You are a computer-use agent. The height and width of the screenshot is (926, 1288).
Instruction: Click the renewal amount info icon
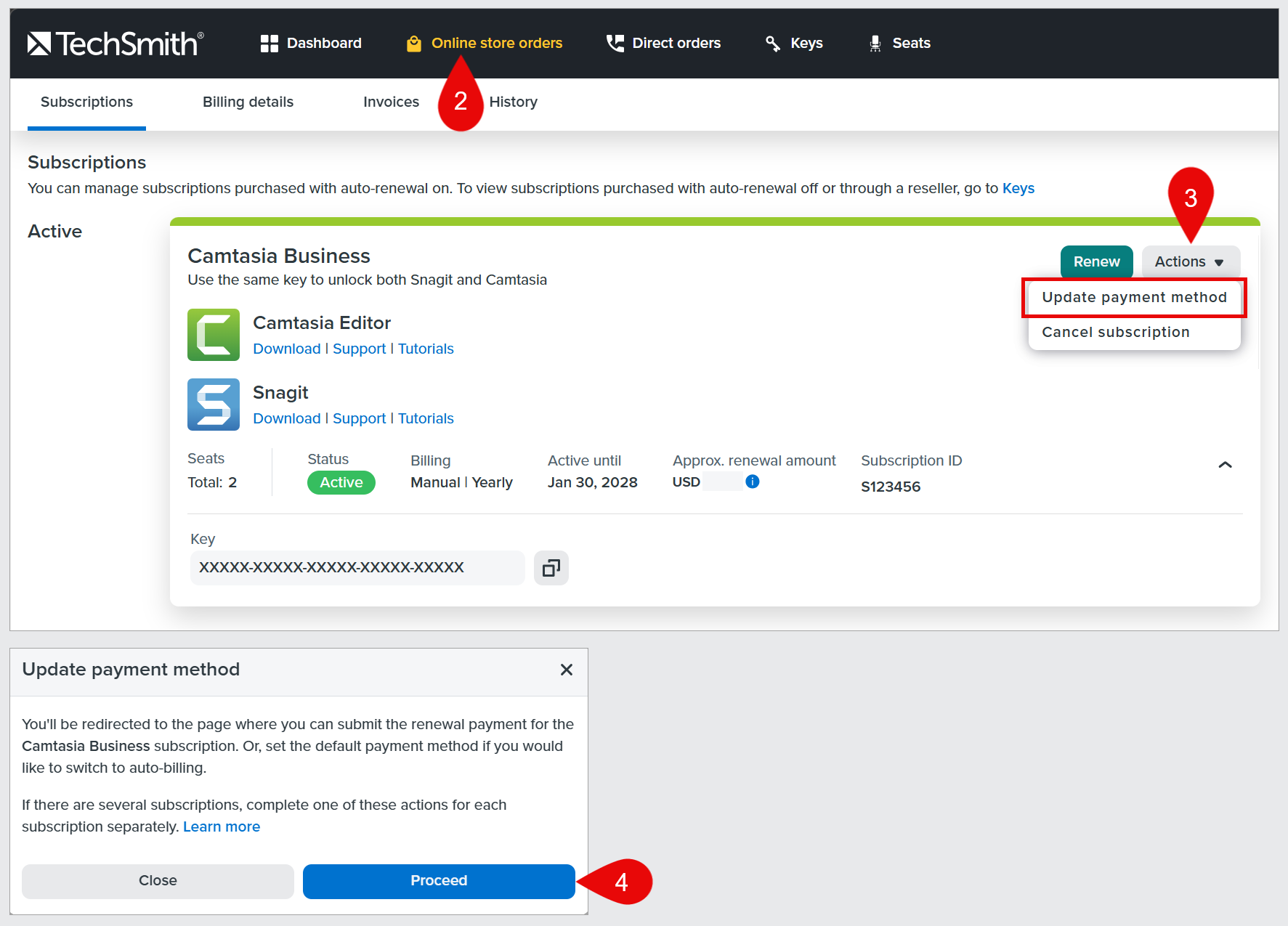(x=753, y=482)
